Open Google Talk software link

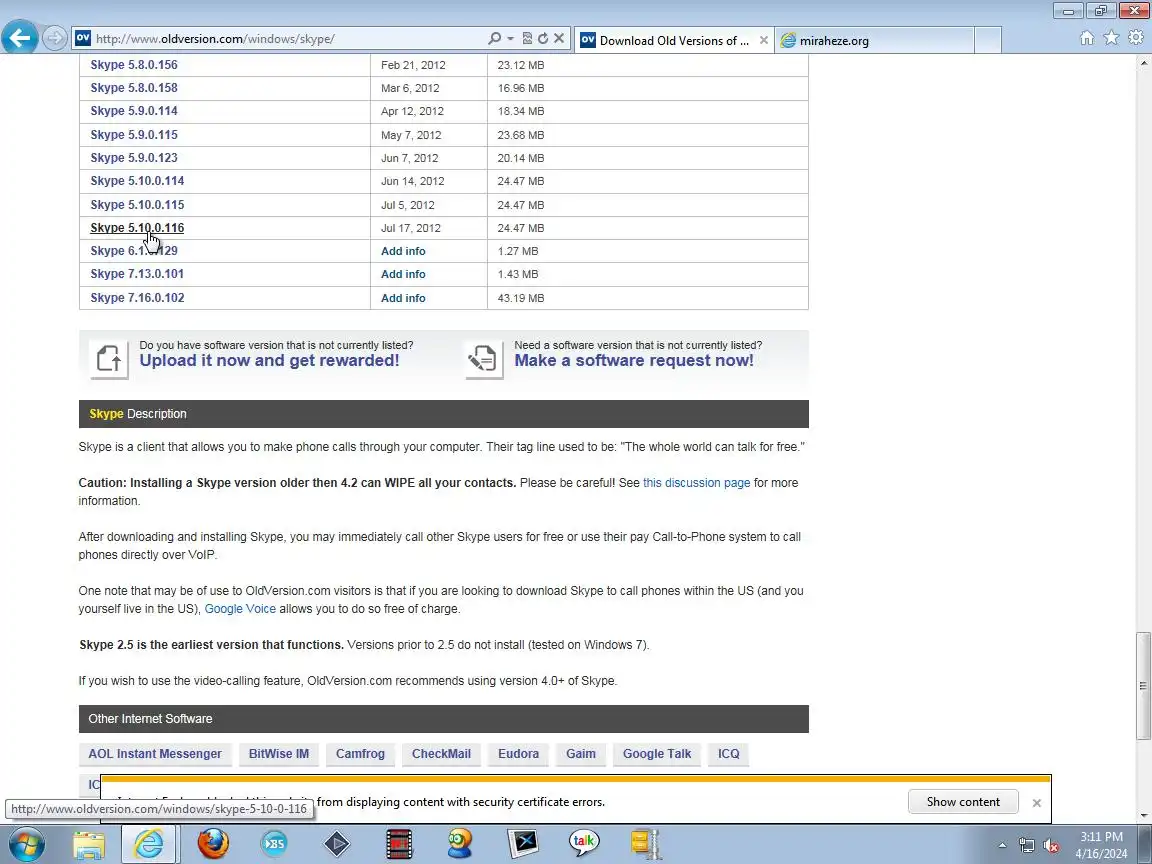(x=657, y=754)
